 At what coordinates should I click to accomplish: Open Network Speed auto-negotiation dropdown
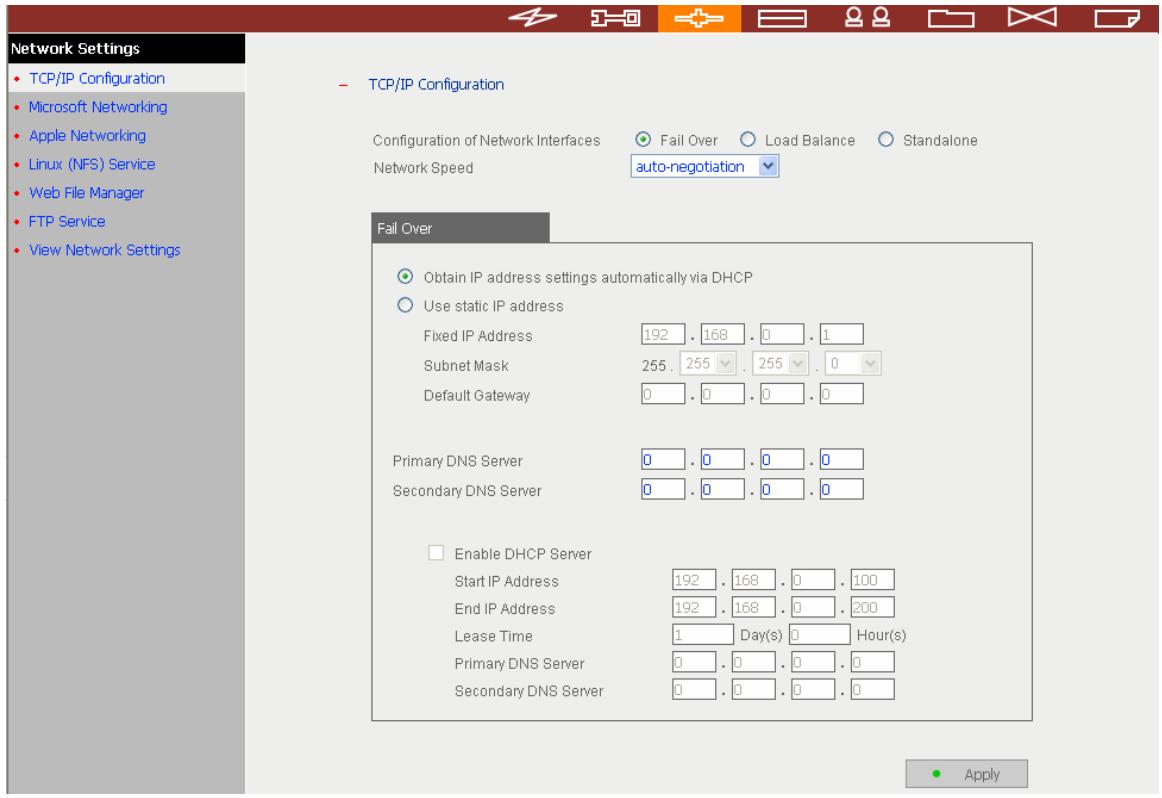[705, 167]
